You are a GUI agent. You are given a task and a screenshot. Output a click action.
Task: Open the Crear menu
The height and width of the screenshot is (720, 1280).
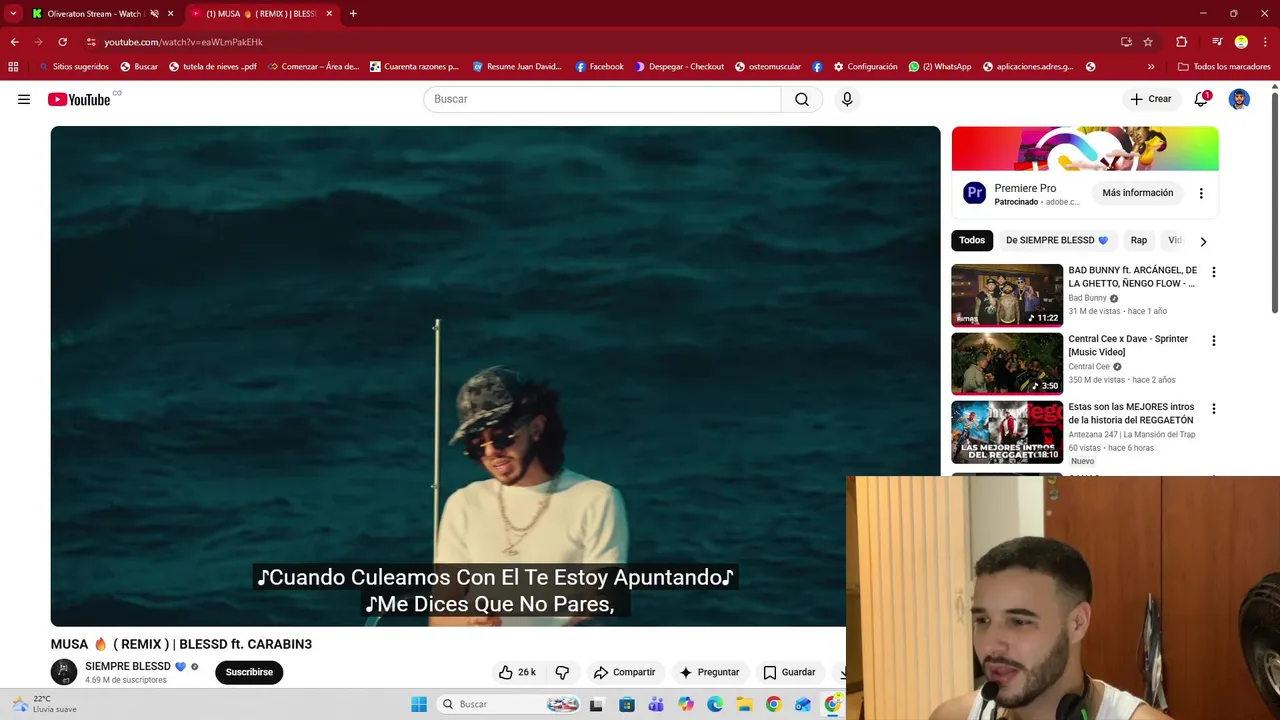tap(1151, 99)
